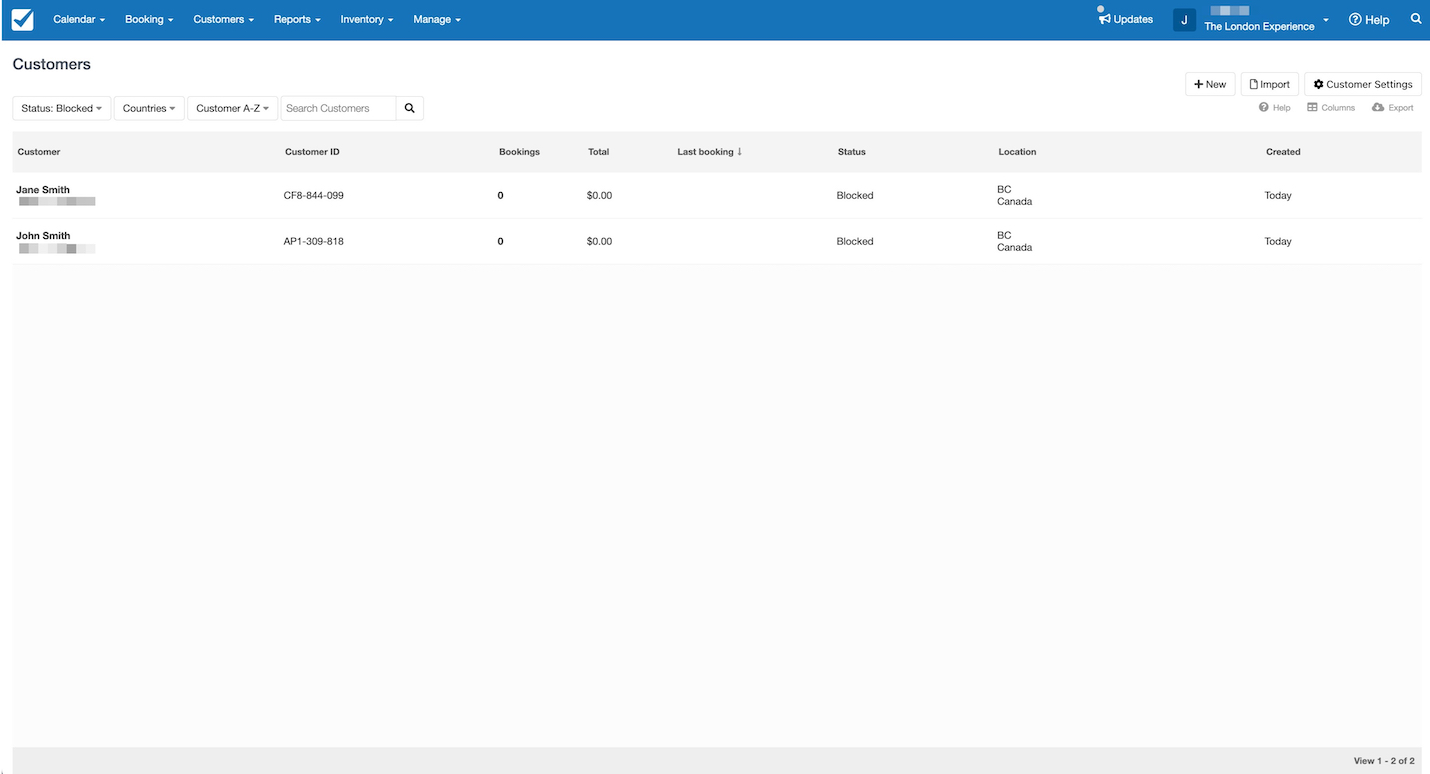Open customer Jane Smith

43,190
